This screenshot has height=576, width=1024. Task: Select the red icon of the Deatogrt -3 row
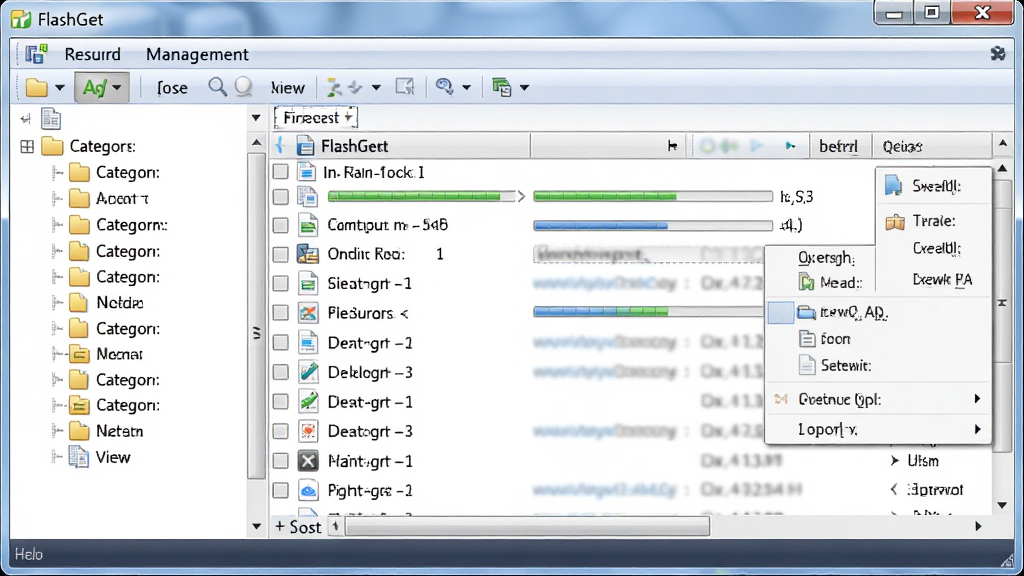[x=308, y=431]
